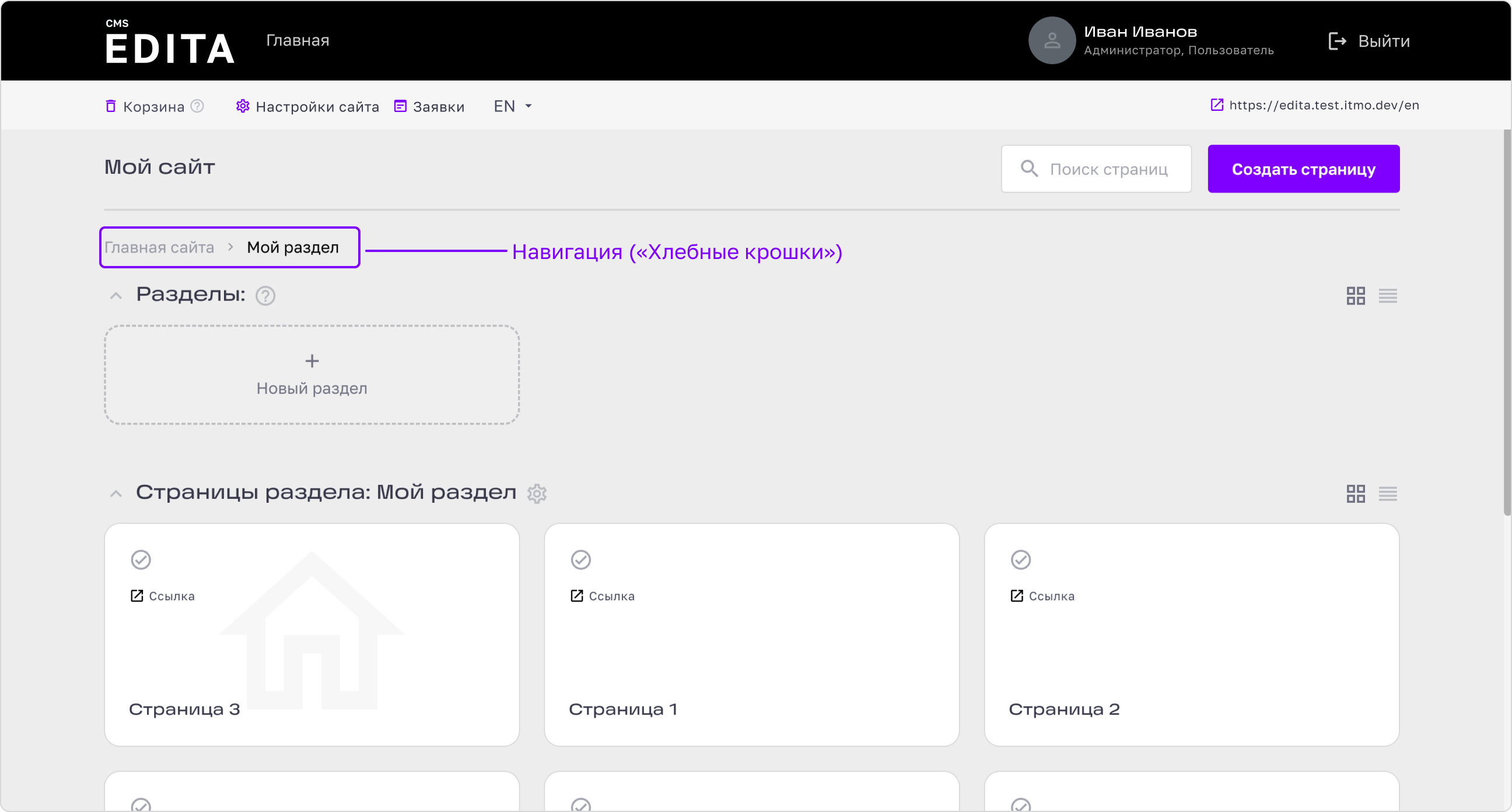Open the Страница 2 card
Viewport: 1512px width, 812px height.
pyautogui.click(x=1191, y=634)
